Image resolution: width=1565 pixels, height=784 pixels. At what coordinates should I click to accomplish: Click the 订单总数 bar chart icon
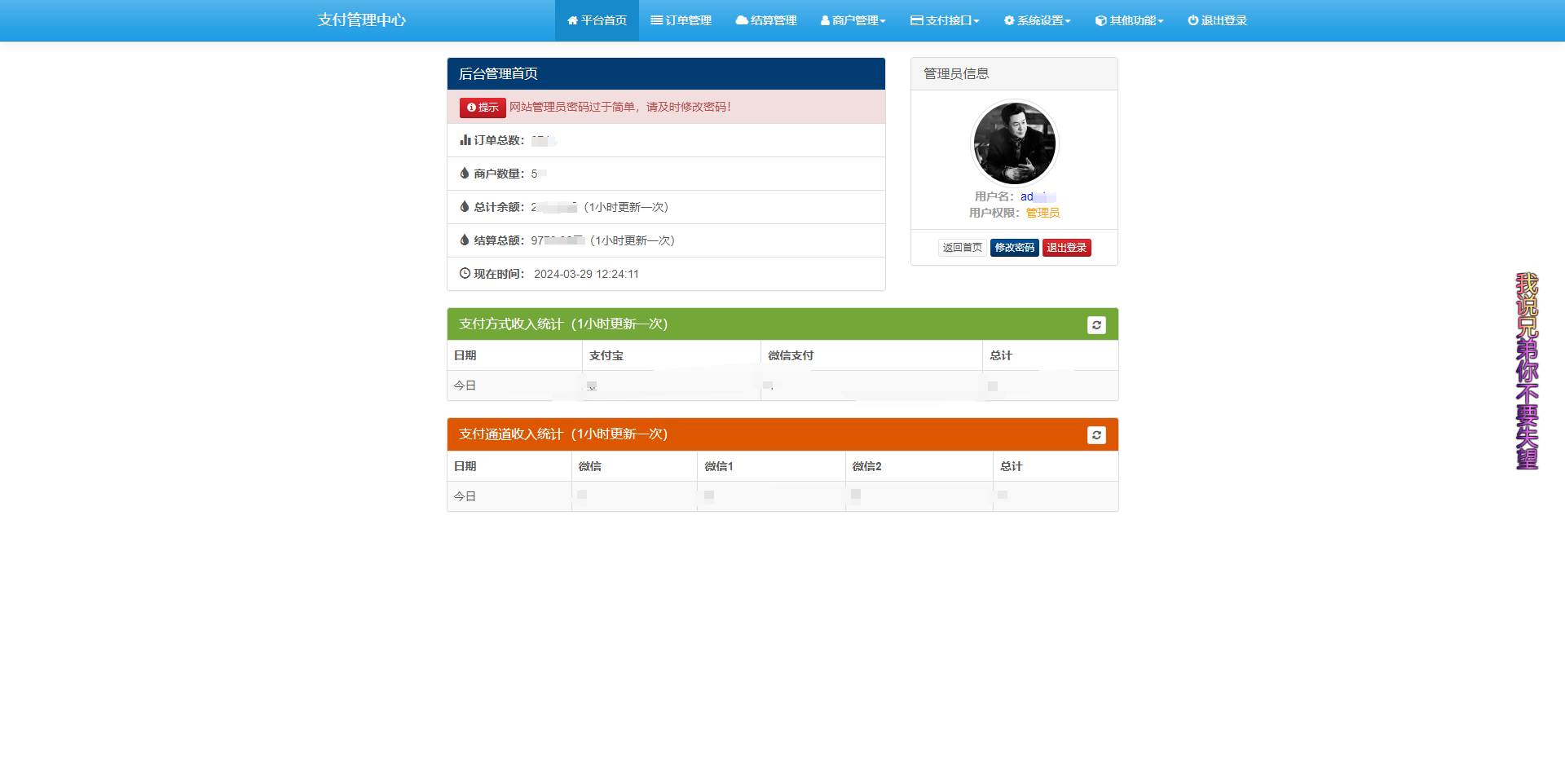[464, 139]
